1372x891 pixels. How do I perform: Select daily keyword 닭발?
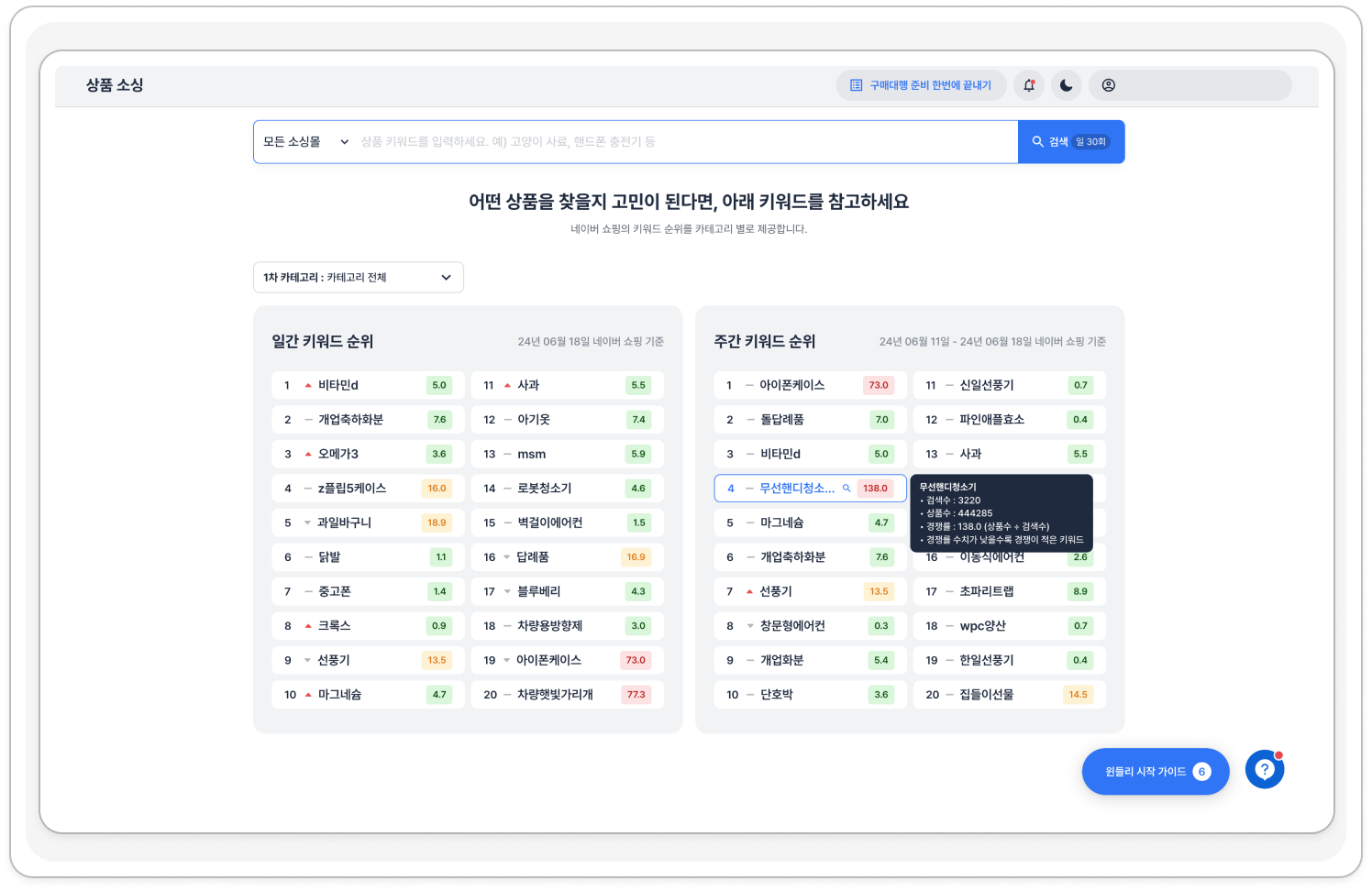[x=369, y=557]
